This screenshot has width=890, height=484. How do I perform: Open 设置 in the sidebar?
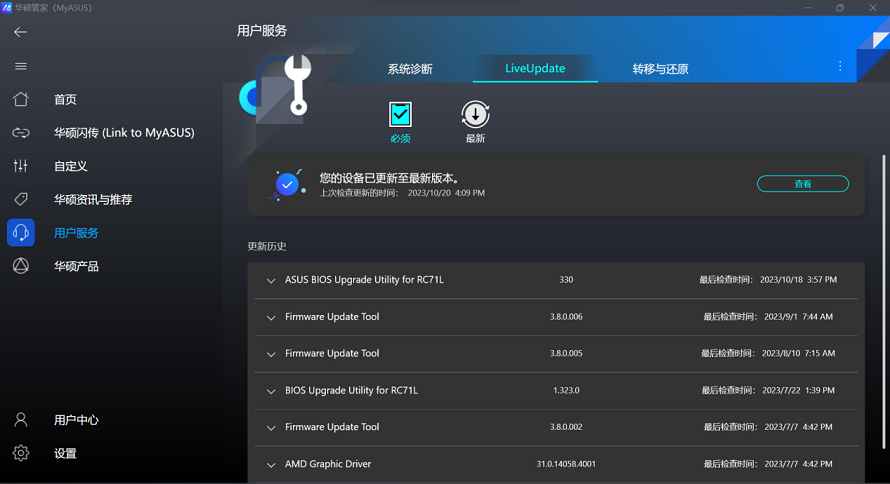click(x=65, y=453)
